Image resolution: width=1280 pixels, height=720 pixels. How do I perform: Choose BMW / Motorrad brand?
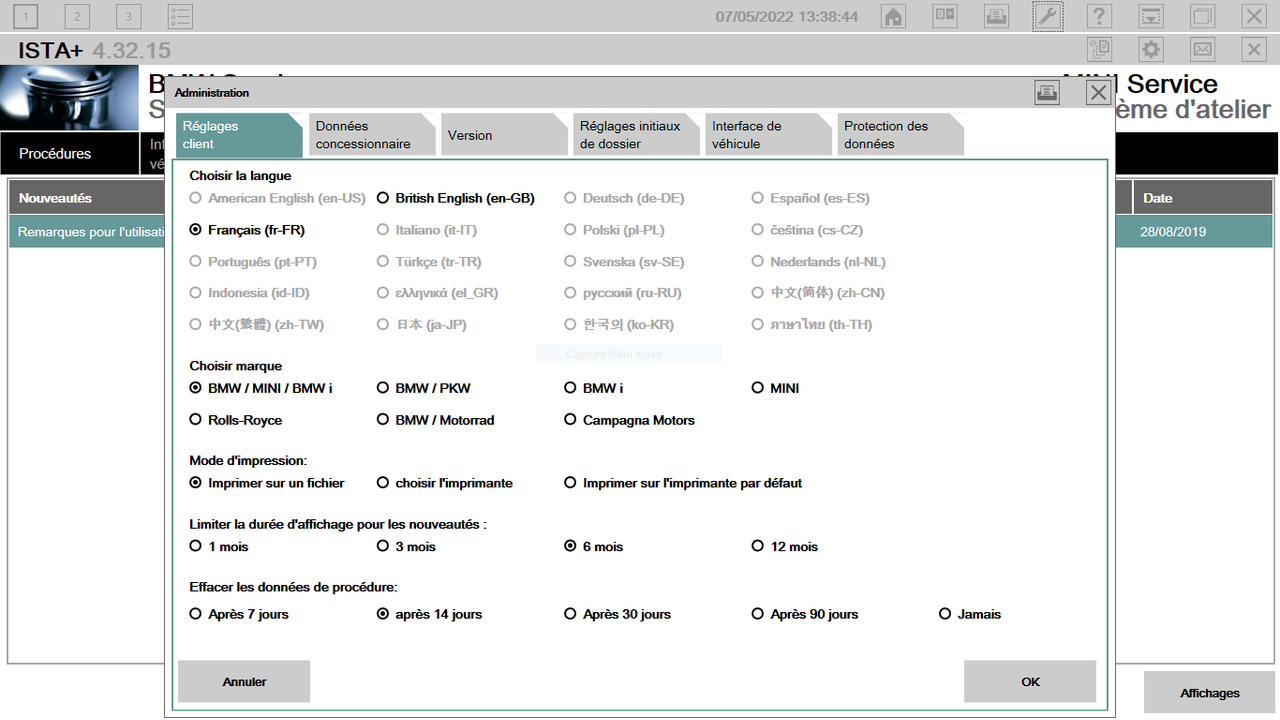coord(436,420)
